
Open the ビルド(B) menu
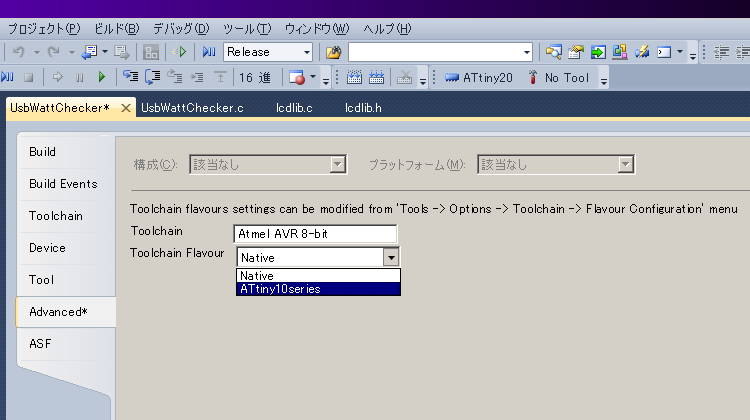(x=117, y=29)
